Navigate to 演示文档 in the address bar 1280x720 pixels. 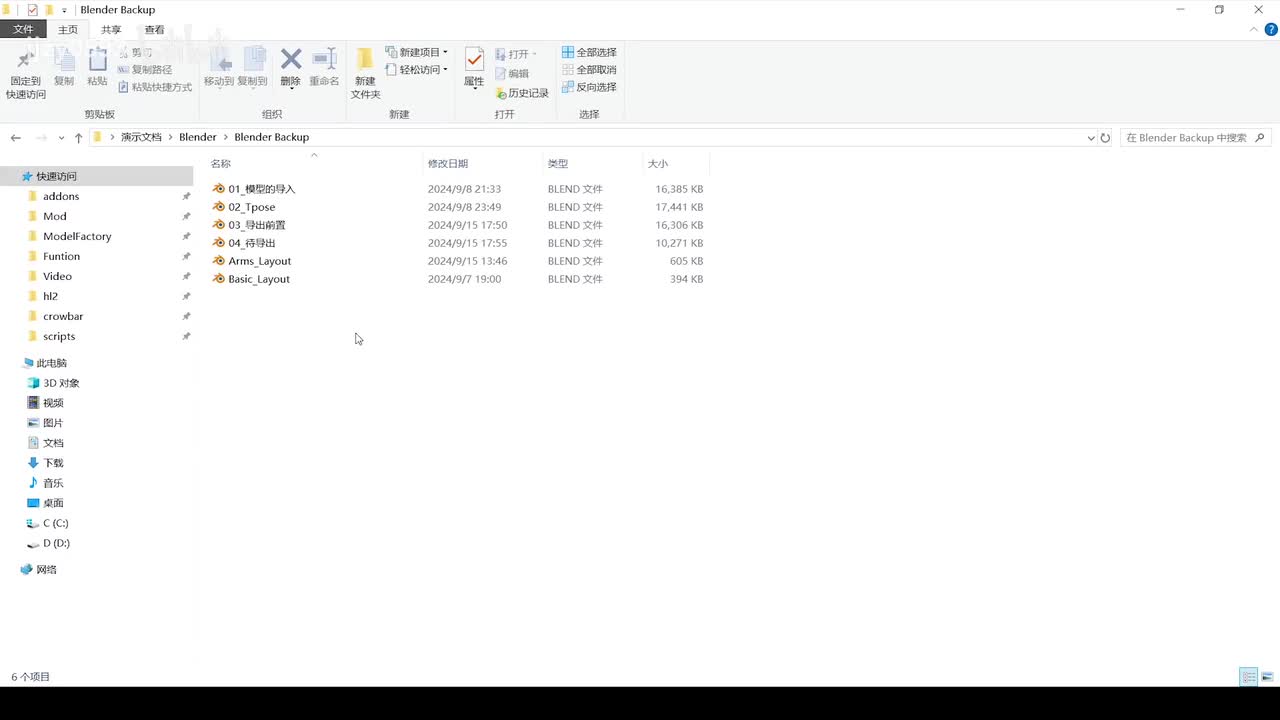[x=141, y=137]
